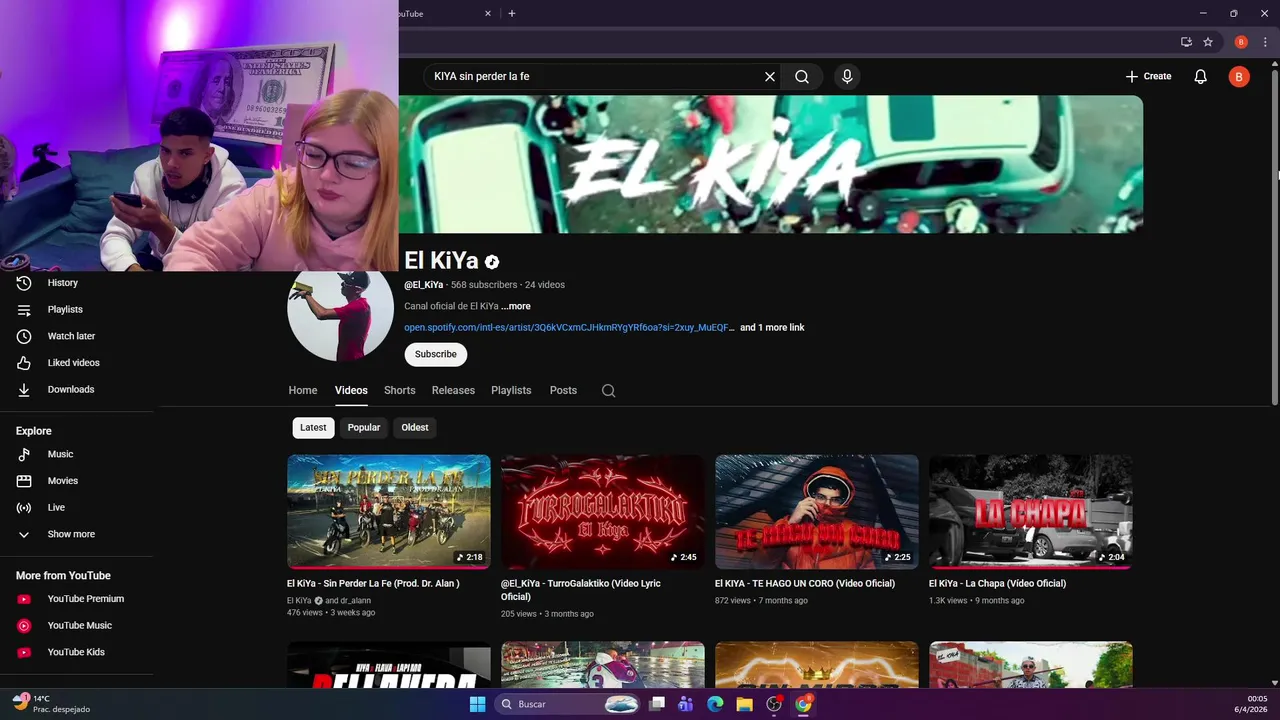Switch to the Releases tab
Screen dimensions: 1280x720
coord(453,390)
